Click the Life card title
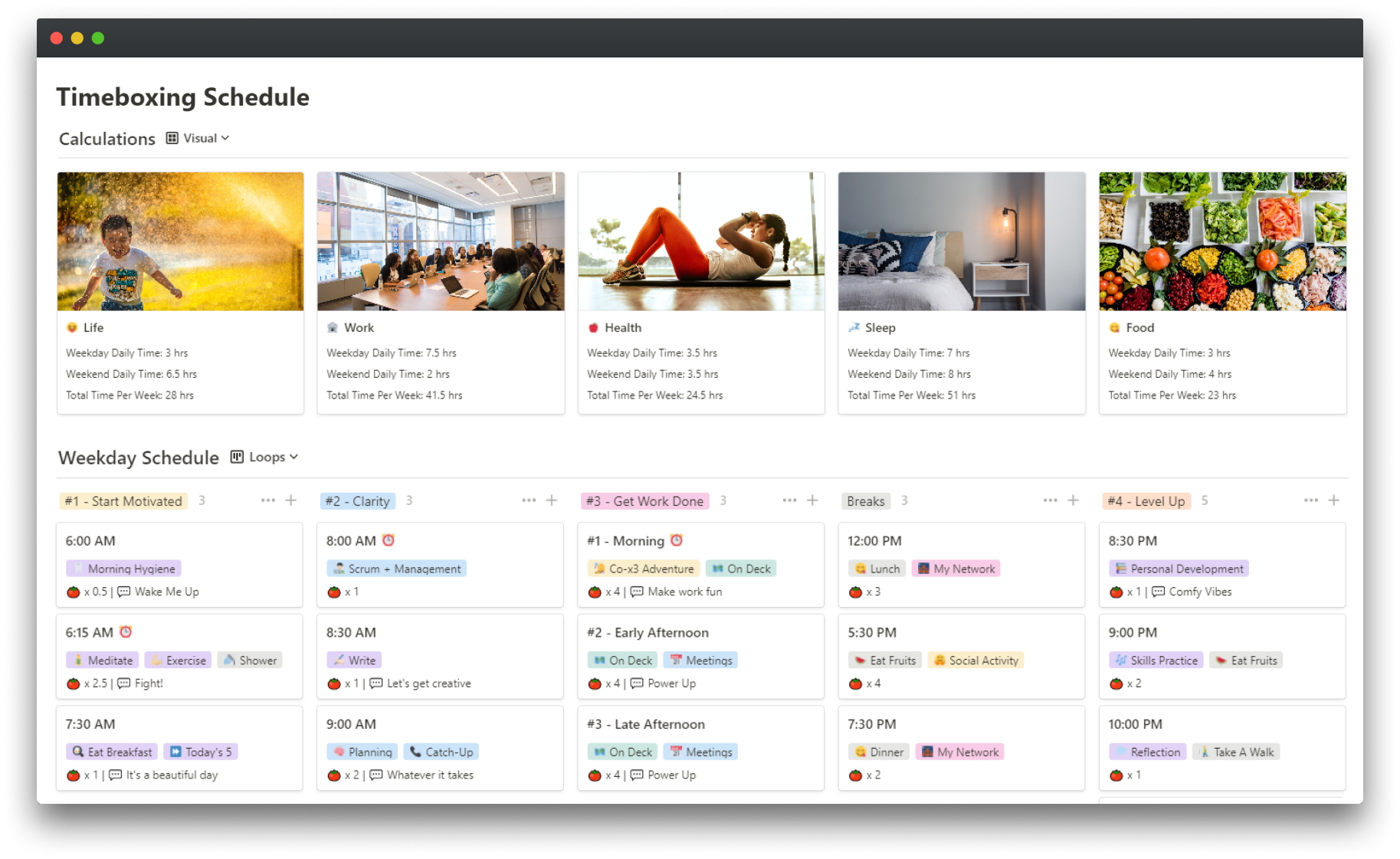 tap(93, 327)
